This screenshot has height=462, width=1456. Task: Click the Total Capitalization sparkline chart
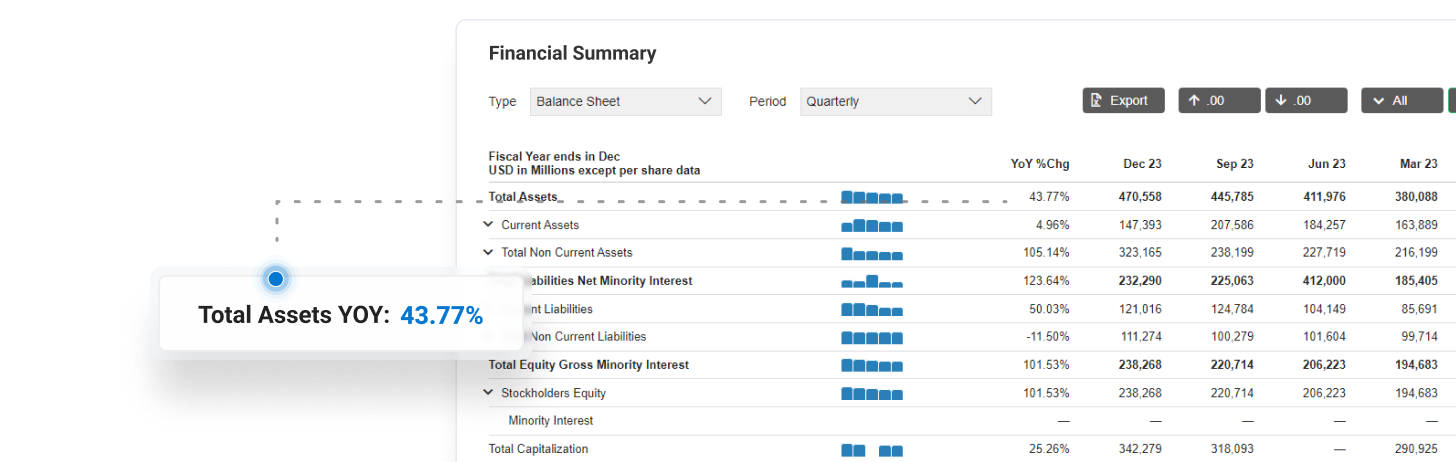pyautogui.click(x=872, y=450)
